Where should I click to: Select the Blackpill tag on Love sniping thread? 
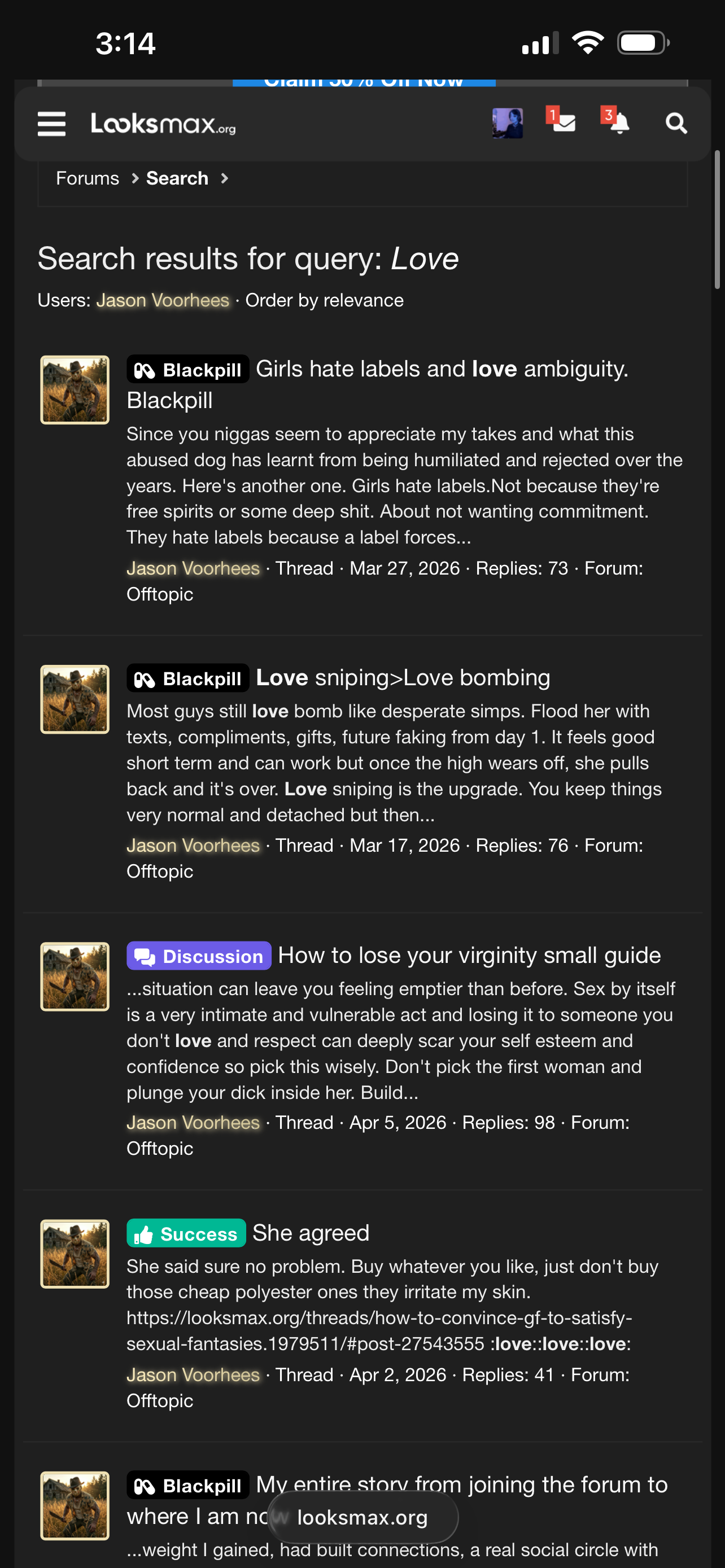pos(188,678)
